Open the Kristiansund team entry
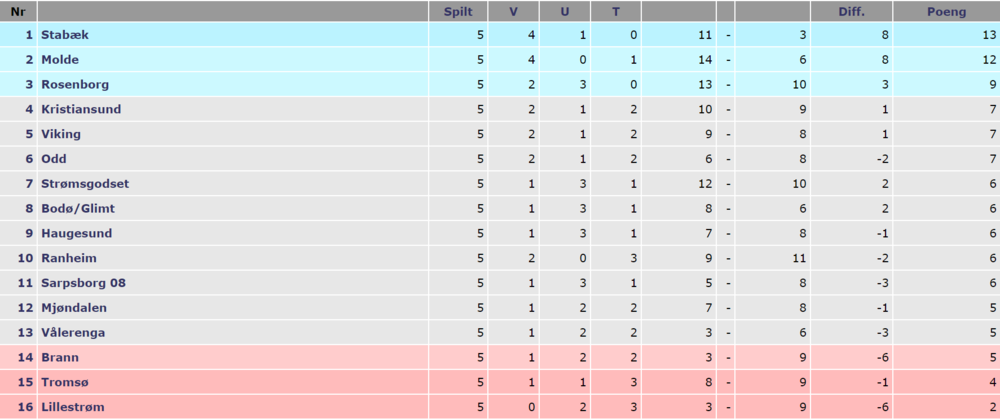This screenshot has height=419, width=1000. tap(81, 110)
